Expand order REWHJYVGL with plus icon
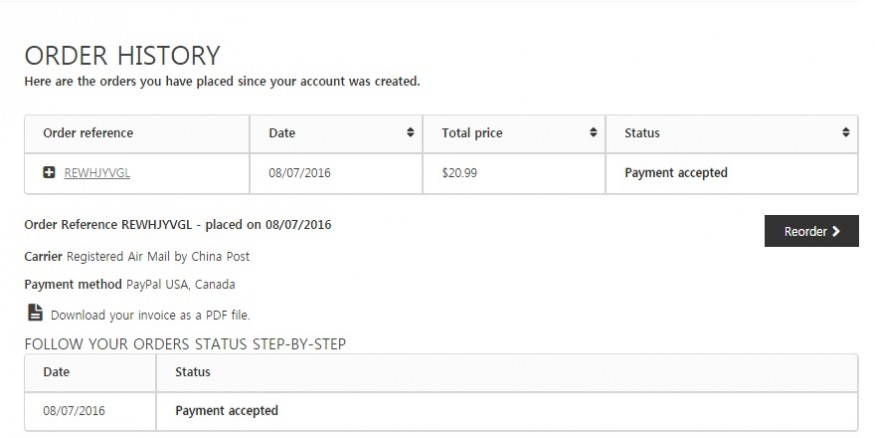 49,172
